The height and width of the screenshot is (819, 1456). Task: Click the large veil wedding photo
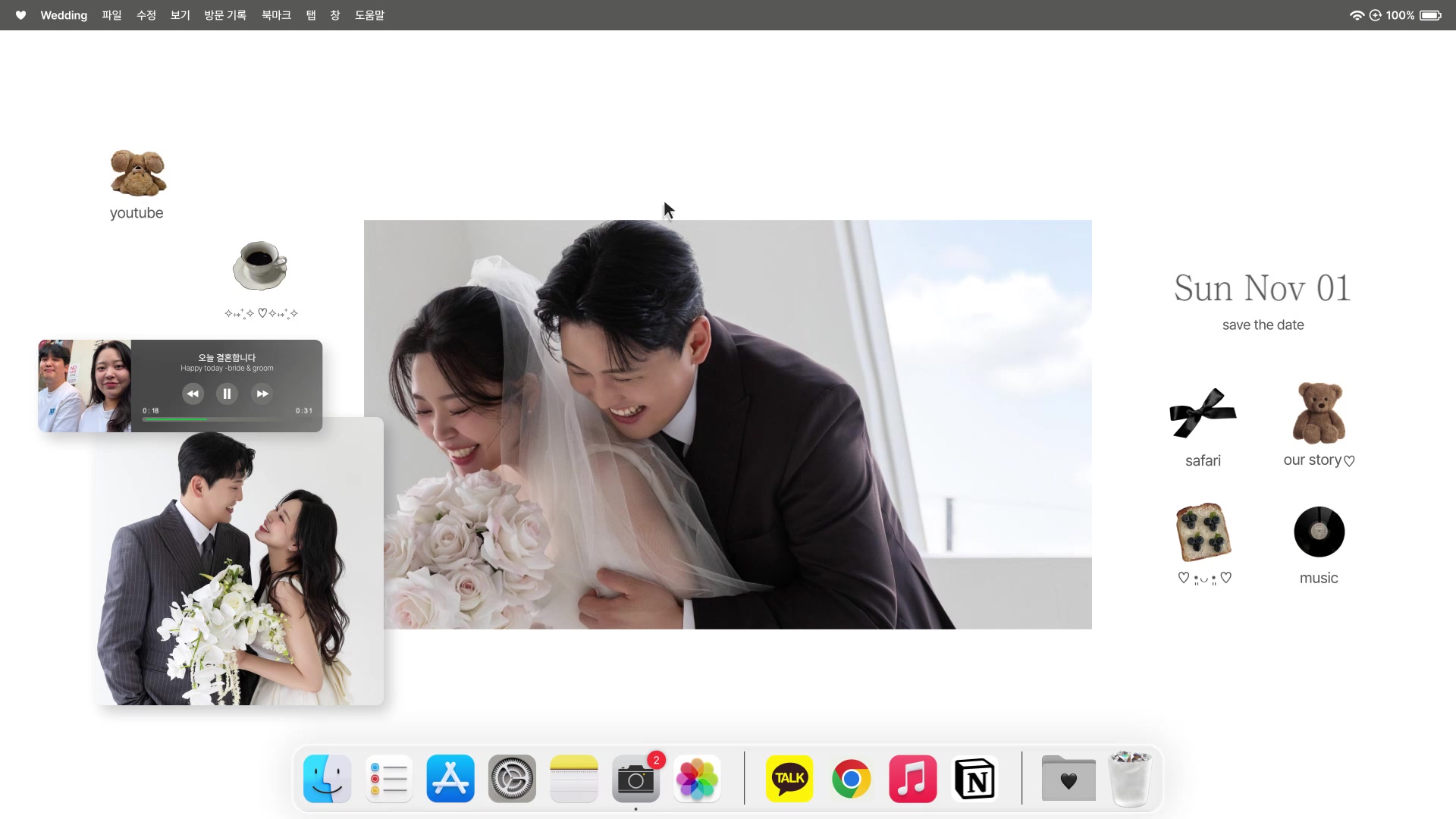[728, 424]
